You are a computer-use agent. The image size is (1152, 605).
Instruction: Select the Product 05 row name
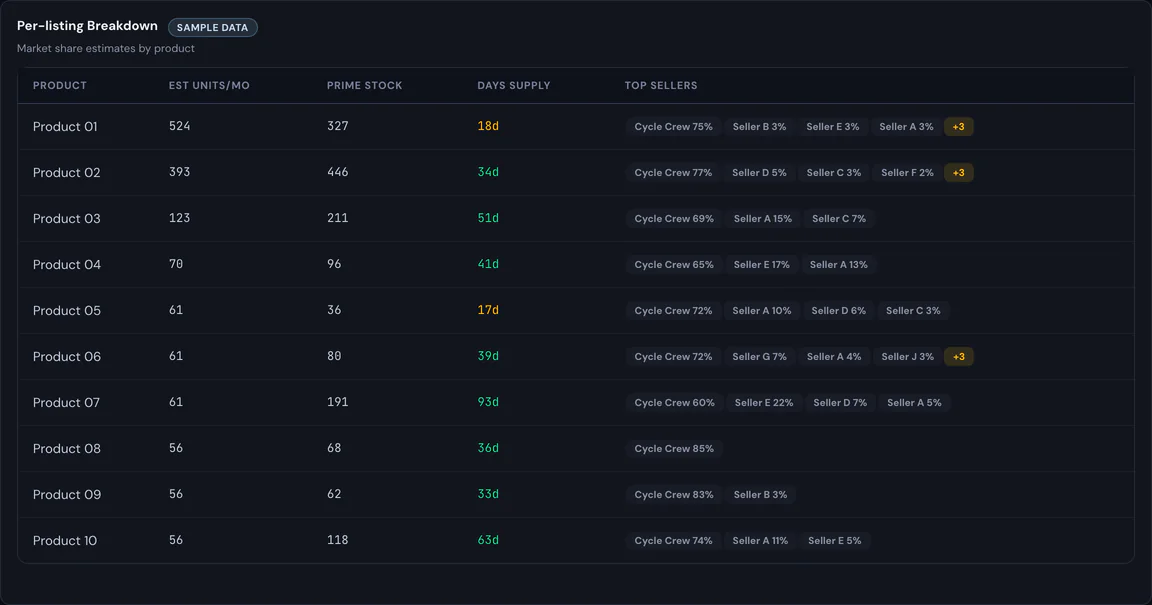pos(66,310)
